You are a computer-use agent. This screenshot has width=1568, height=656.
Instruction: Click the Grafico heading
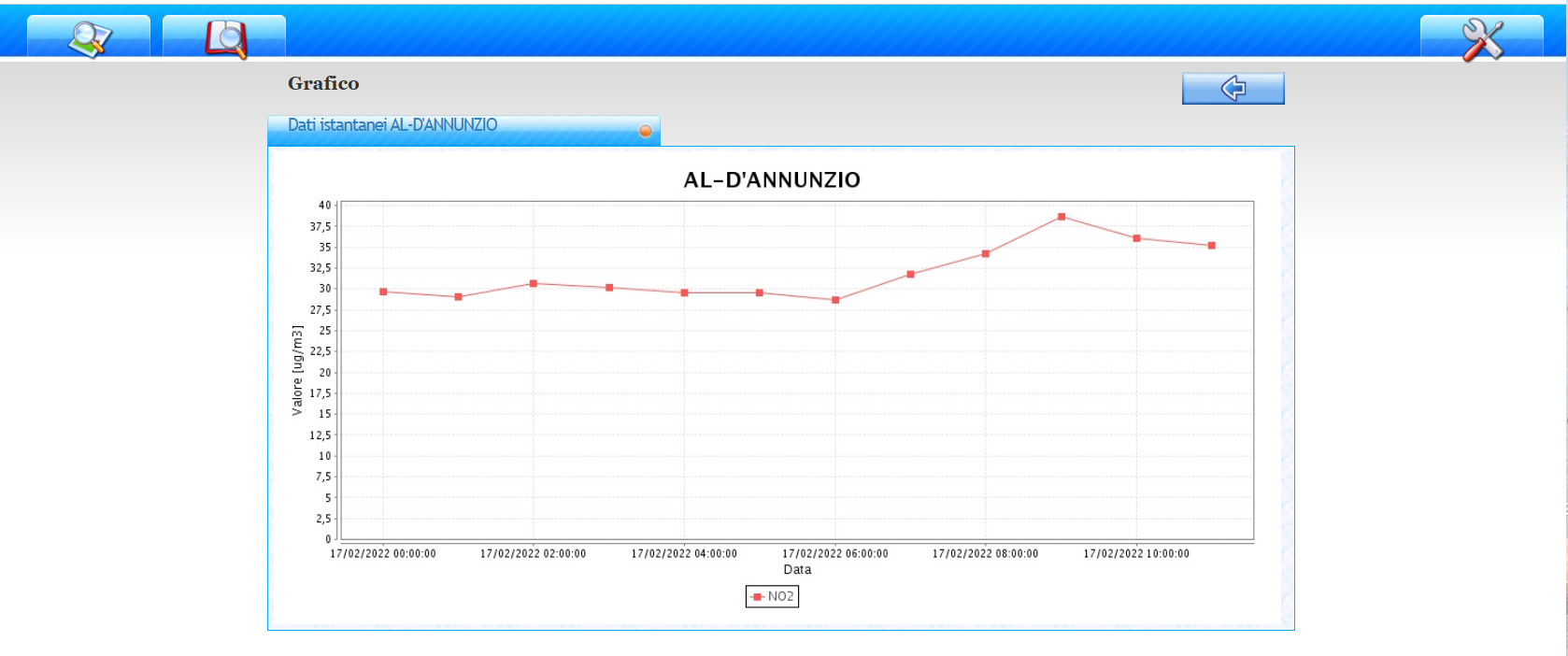(323, 83)
